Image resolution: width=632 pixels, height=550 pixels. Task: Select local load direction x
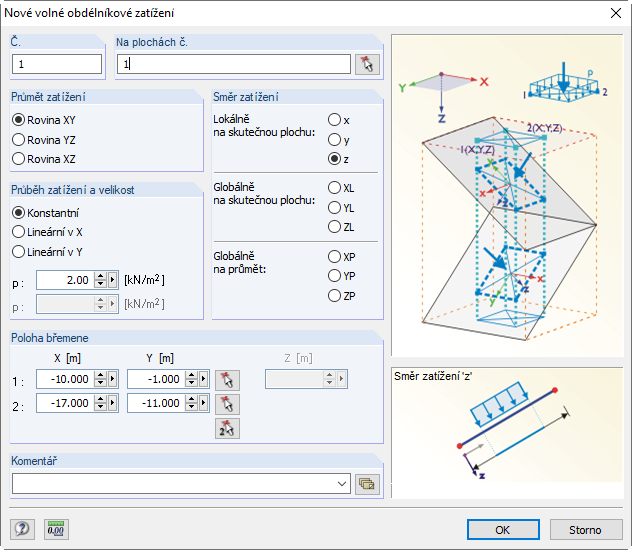pyautogui.click(x=339, y=120)
